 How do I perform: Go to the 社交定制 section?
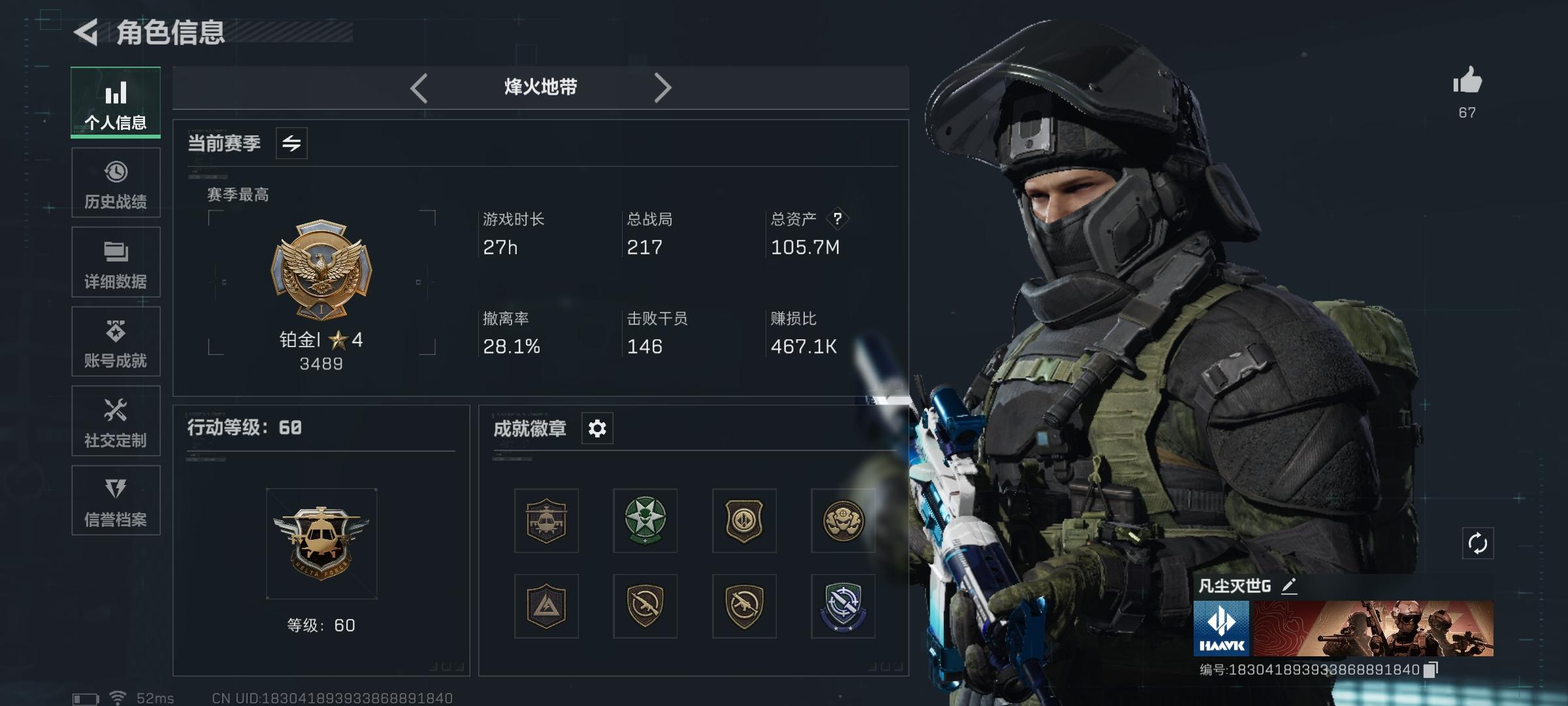click(116, 421)
